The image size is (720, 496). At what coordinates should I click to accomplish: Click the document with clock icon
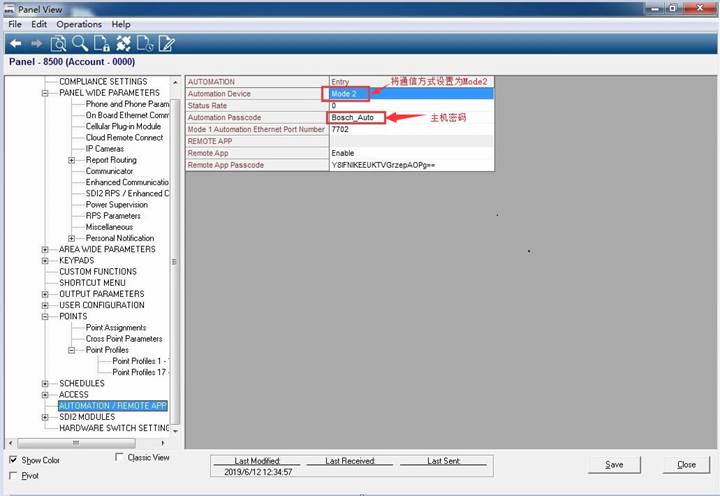(x=145, y=44)
